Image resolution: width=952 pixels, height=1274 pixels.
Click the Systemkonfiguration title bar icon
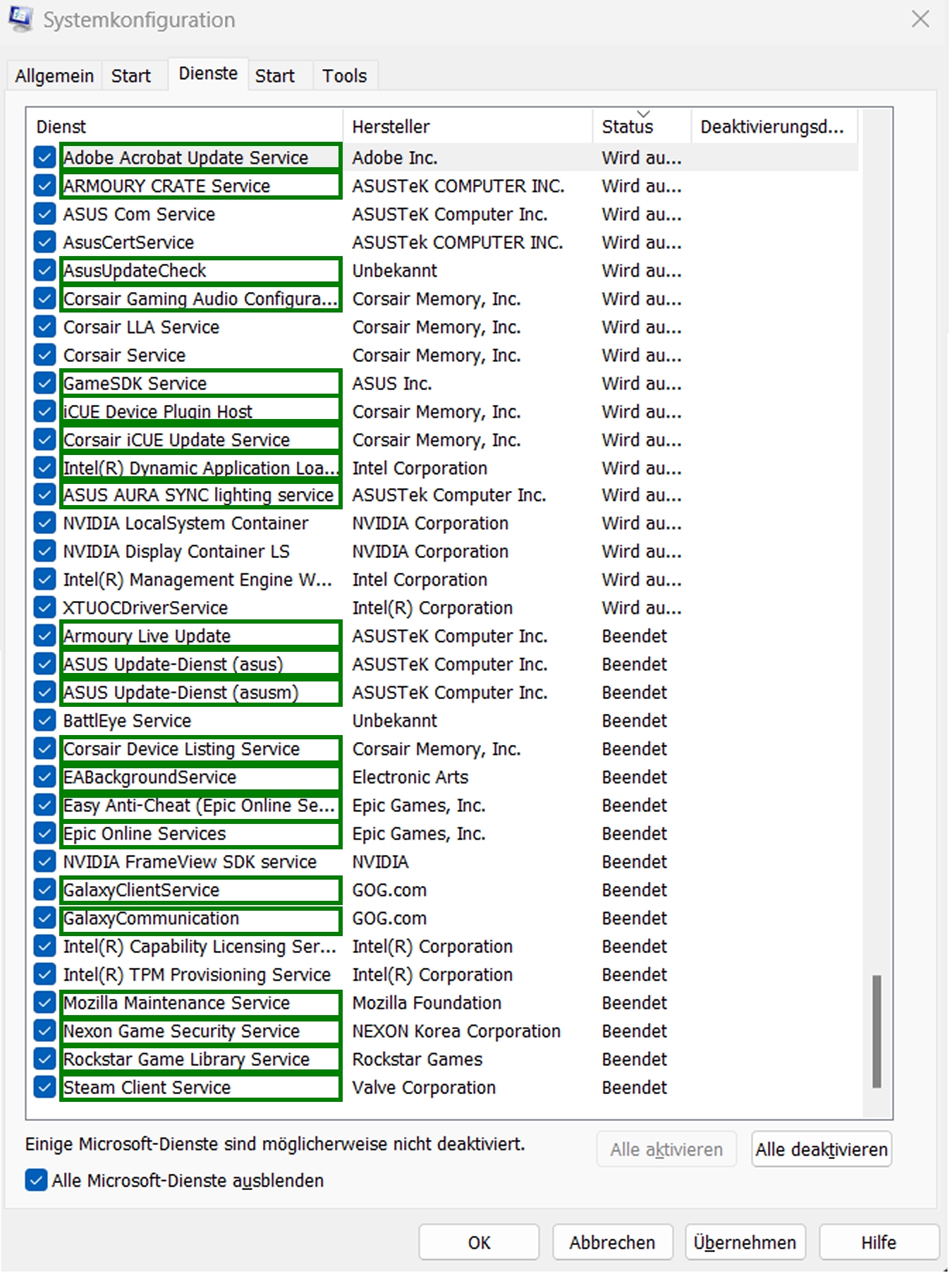point(20,19)
